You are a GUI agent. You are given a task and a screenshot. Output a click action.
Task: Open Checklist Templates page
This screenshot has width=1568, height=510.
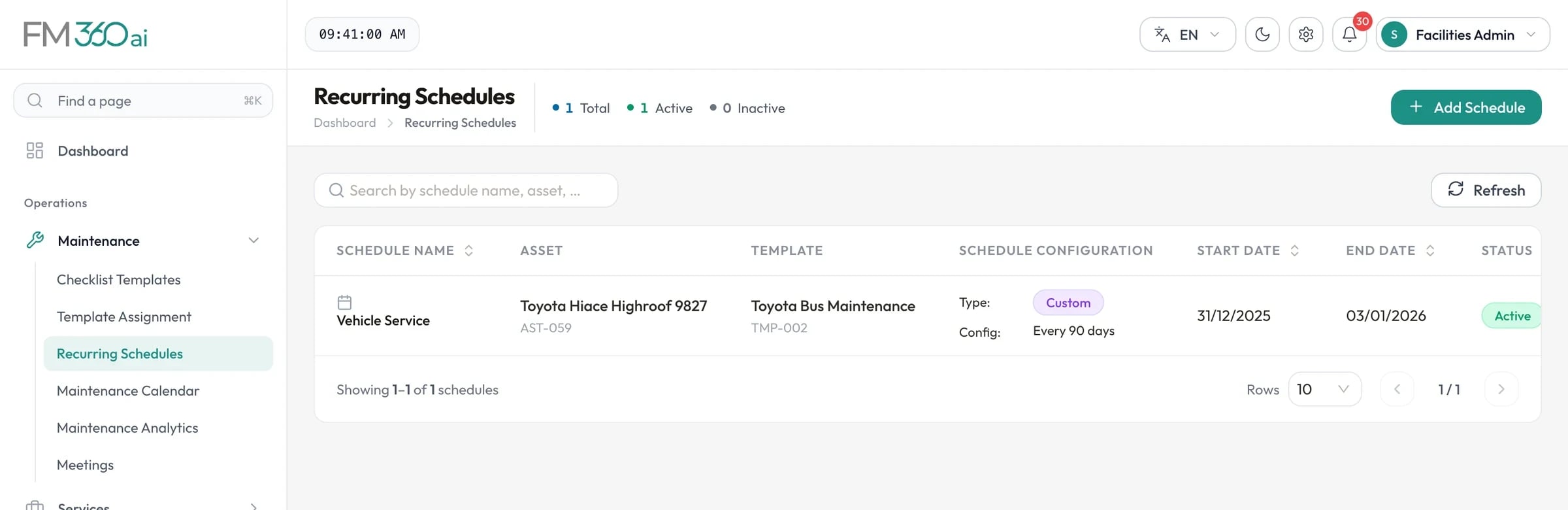(118, 280)
